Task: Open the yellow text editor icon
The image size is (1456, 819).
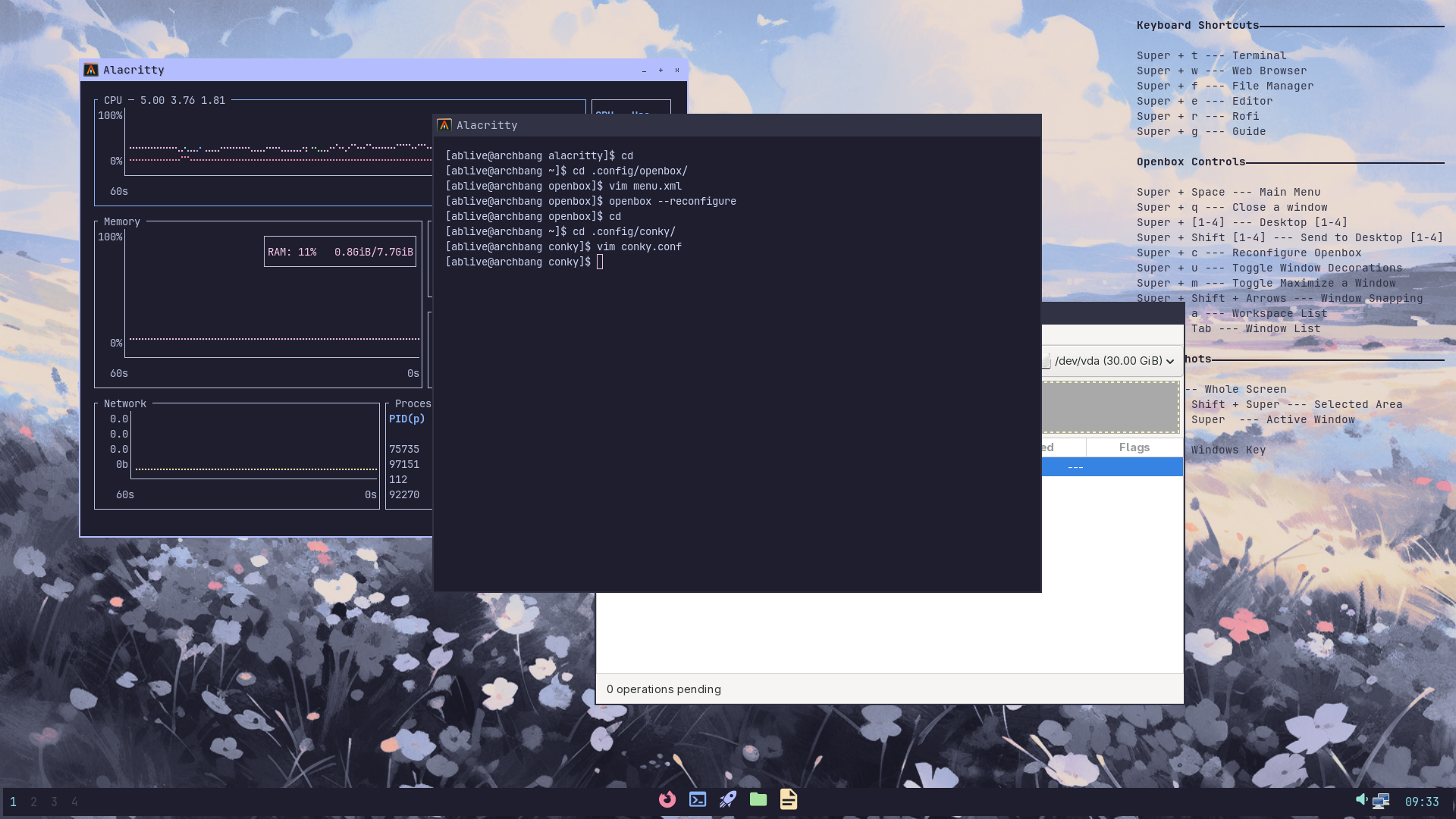Action: click(x=789, y=799)
